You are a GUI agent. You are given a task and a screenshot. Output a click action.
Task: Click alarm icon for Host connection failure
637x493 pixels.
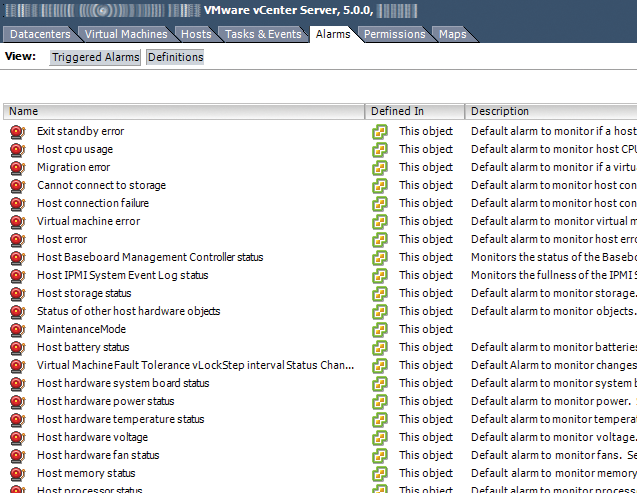pyautogui.click(x=18, y=203)
